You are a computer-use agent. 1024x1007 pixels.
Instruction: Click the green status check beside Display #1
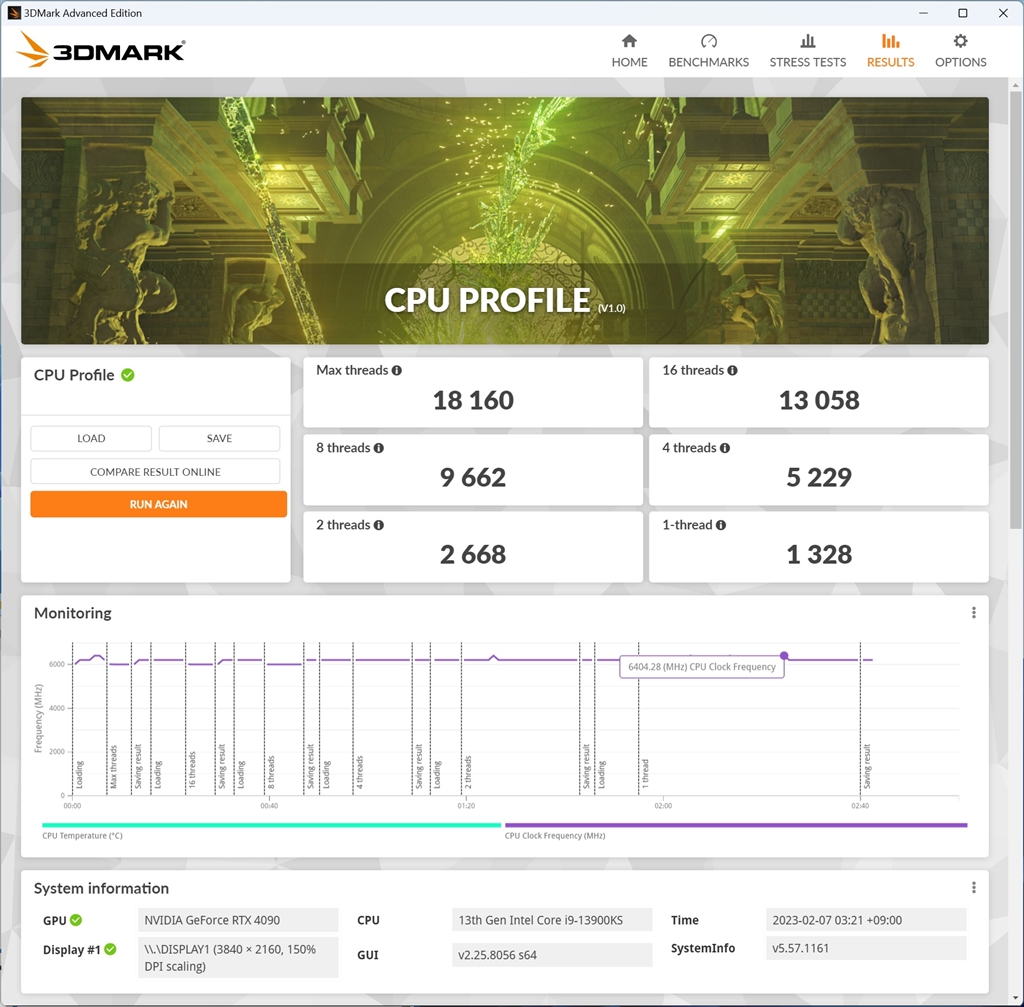coord(111,950)
